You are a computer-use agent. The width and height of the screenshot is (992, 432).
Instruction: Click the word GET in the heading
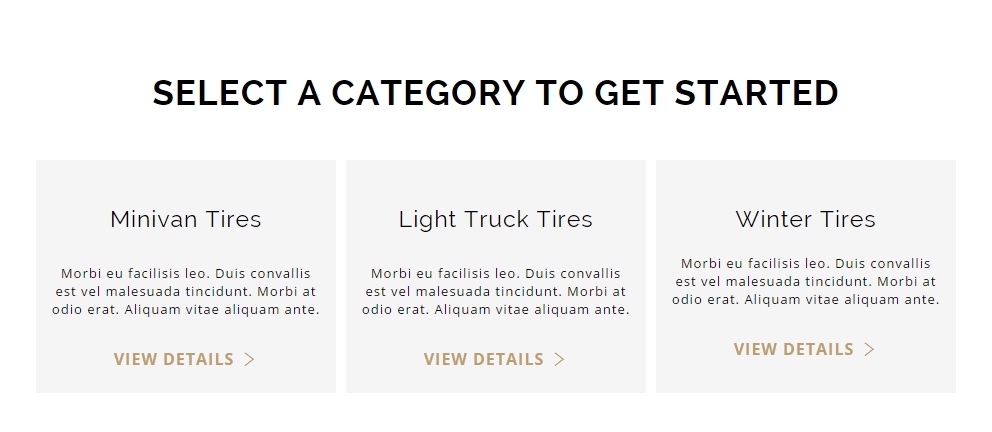pos(629,93)
